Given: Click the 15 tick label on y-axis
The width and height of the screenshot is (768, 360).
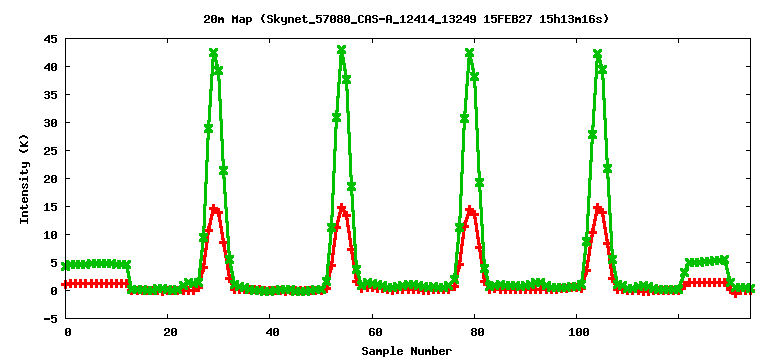Looking at the screenshot, I should click(x=51, y=207).
